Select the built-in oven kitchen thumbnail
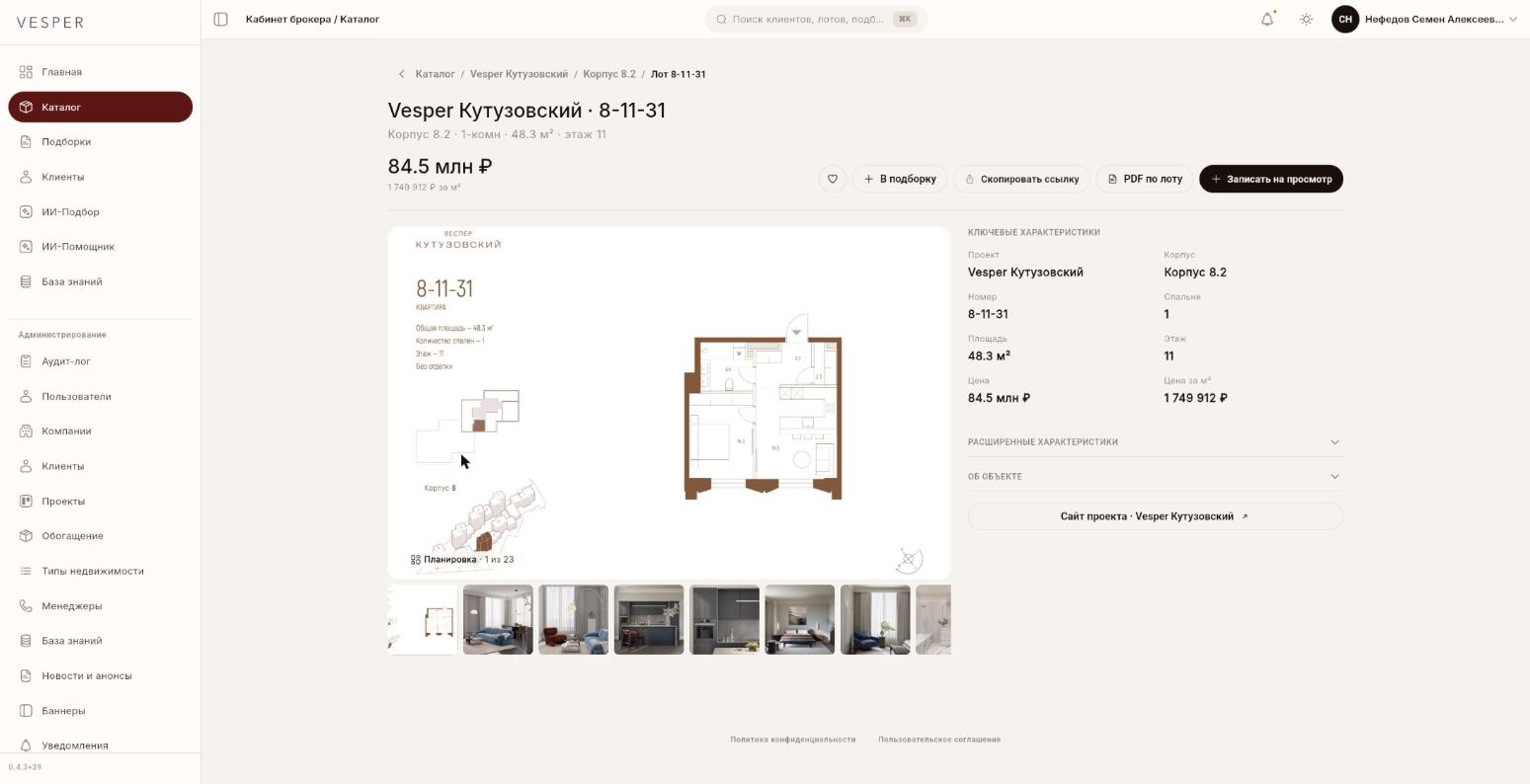The height and width of the screenshot is (784, 1530). 725,620
